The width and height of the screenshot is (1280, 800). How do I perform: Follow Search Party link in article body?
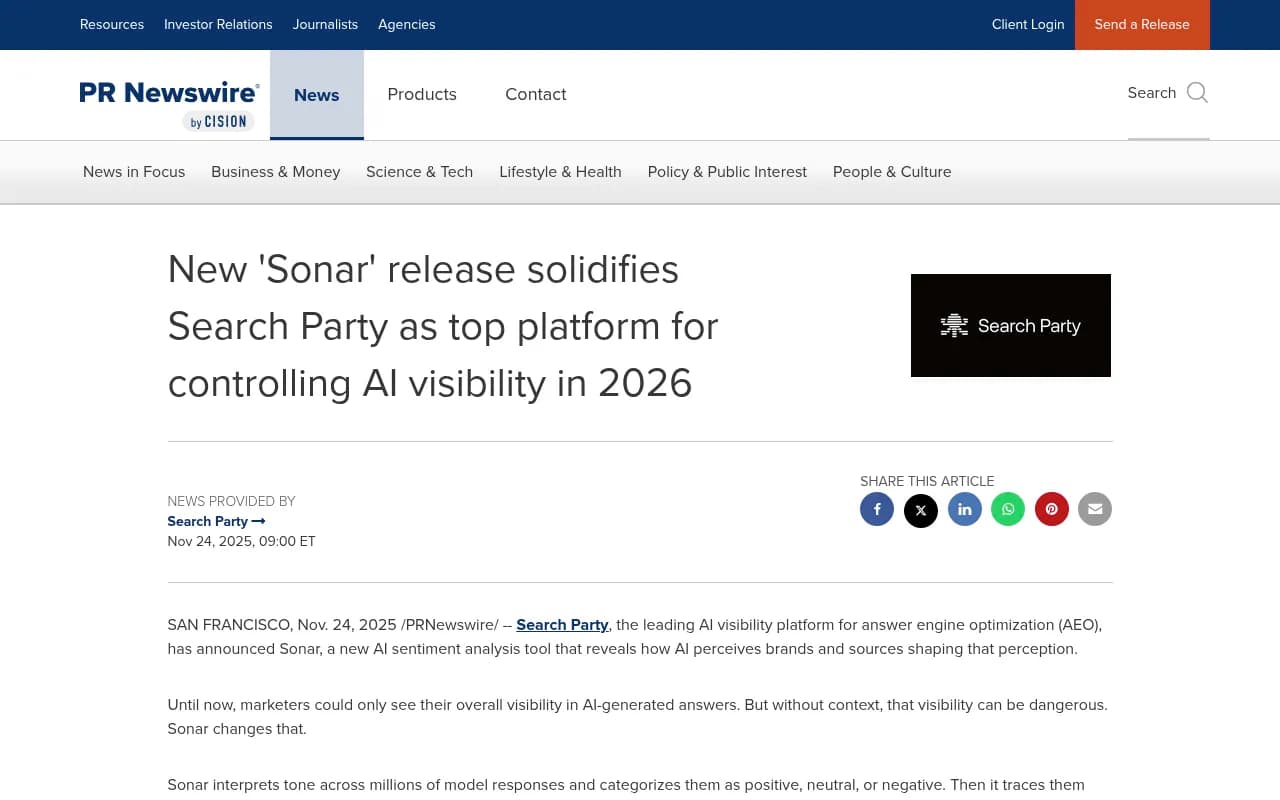(x=562, y=625)
